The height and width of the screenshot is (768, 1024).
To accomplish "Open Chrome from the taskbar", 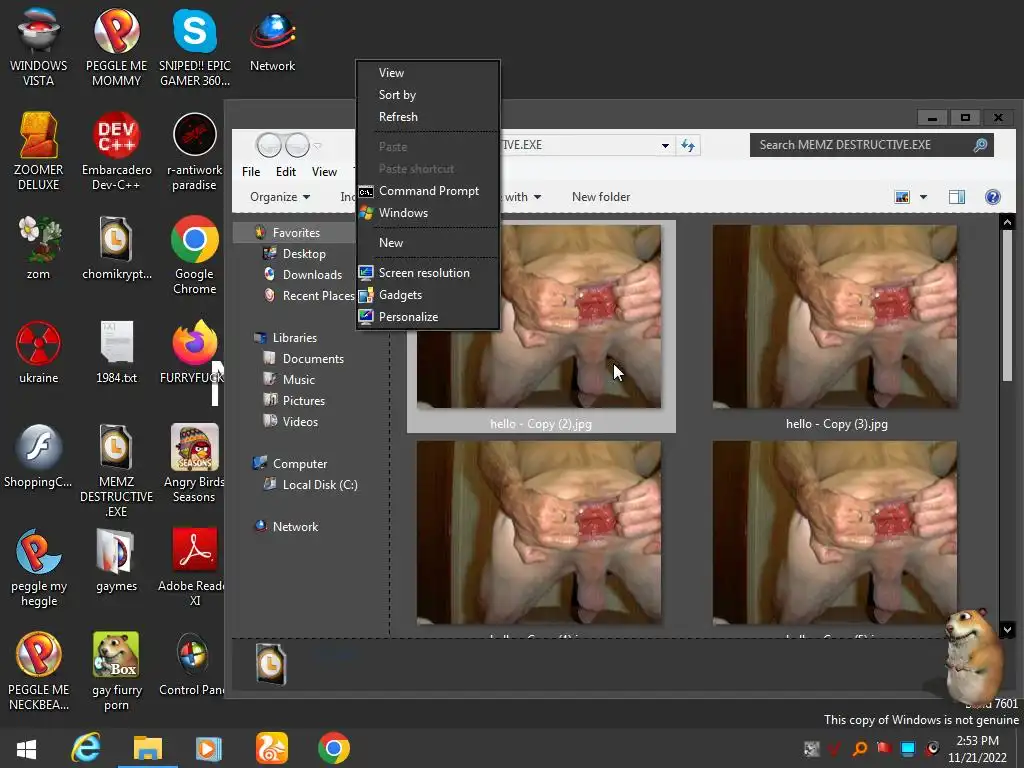I will (x=334, y=748).
